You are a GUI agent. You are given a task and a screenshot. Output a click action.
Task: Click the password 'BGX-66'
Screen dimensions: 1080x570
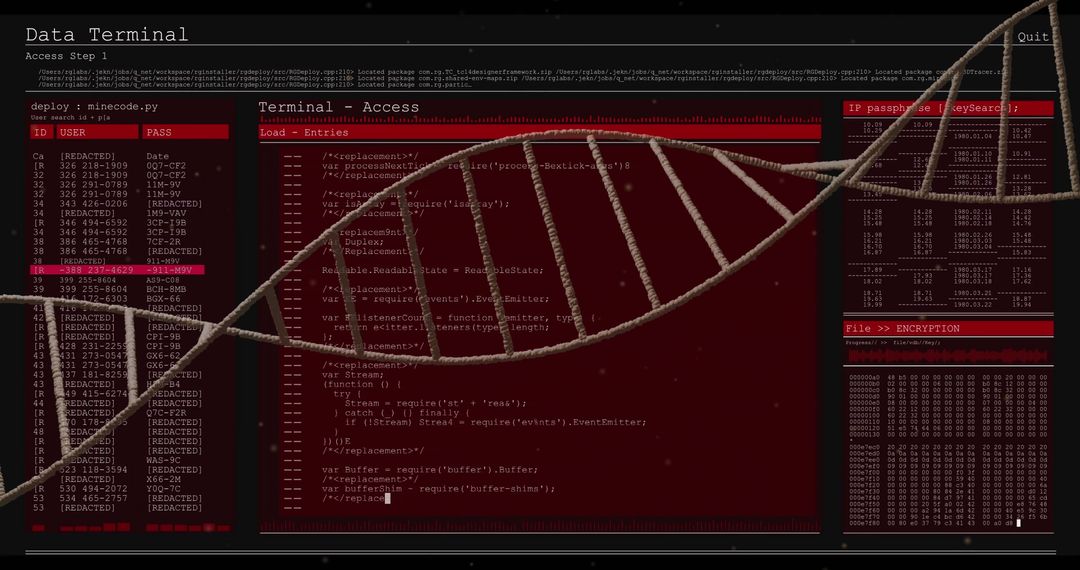(x=163, y=299)
